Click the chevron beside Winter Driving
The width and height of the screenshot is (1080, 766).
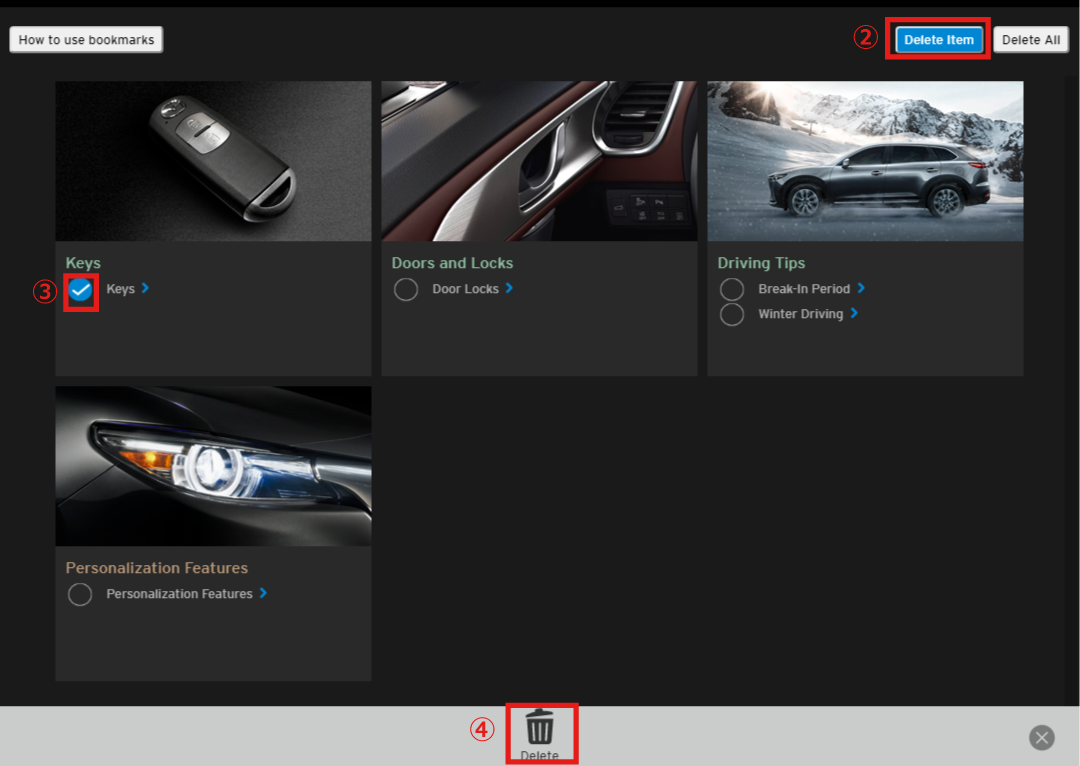854,313
